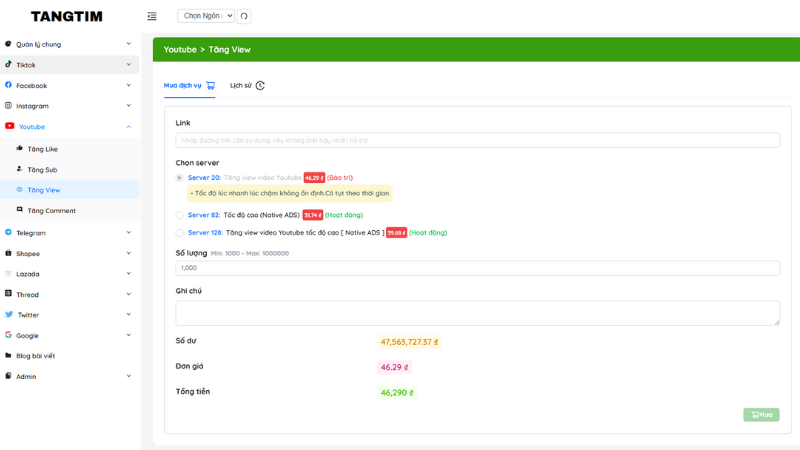This screenshot has width=800, height=450.
Task: Click the Facebook icon in sidebar
Action: [x=9, y=85]
